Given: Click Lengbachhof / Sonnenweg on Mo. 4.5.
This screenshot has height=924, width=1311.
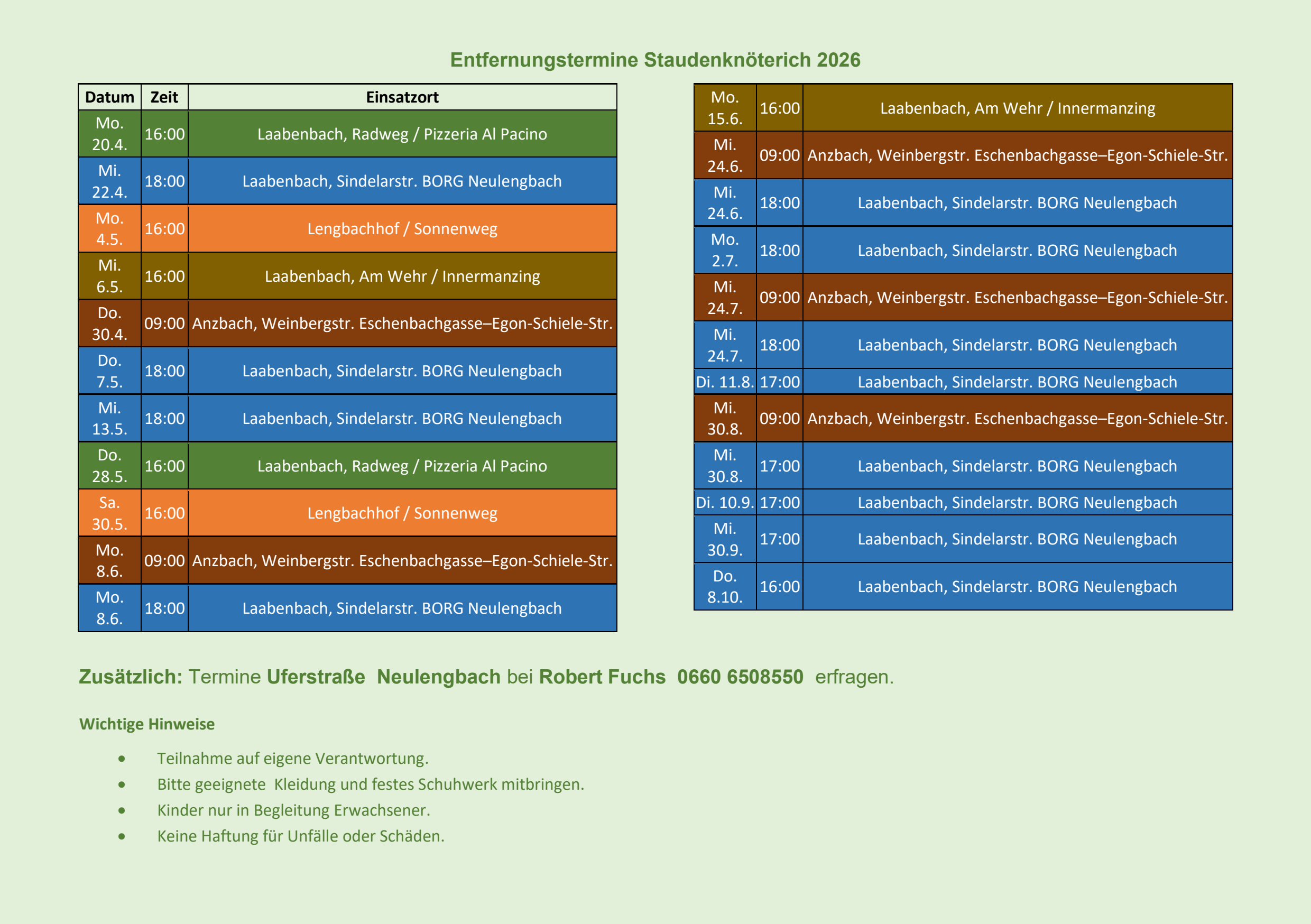Looking at the screenshot, I should pyautogui.click(x=402, y=228).
